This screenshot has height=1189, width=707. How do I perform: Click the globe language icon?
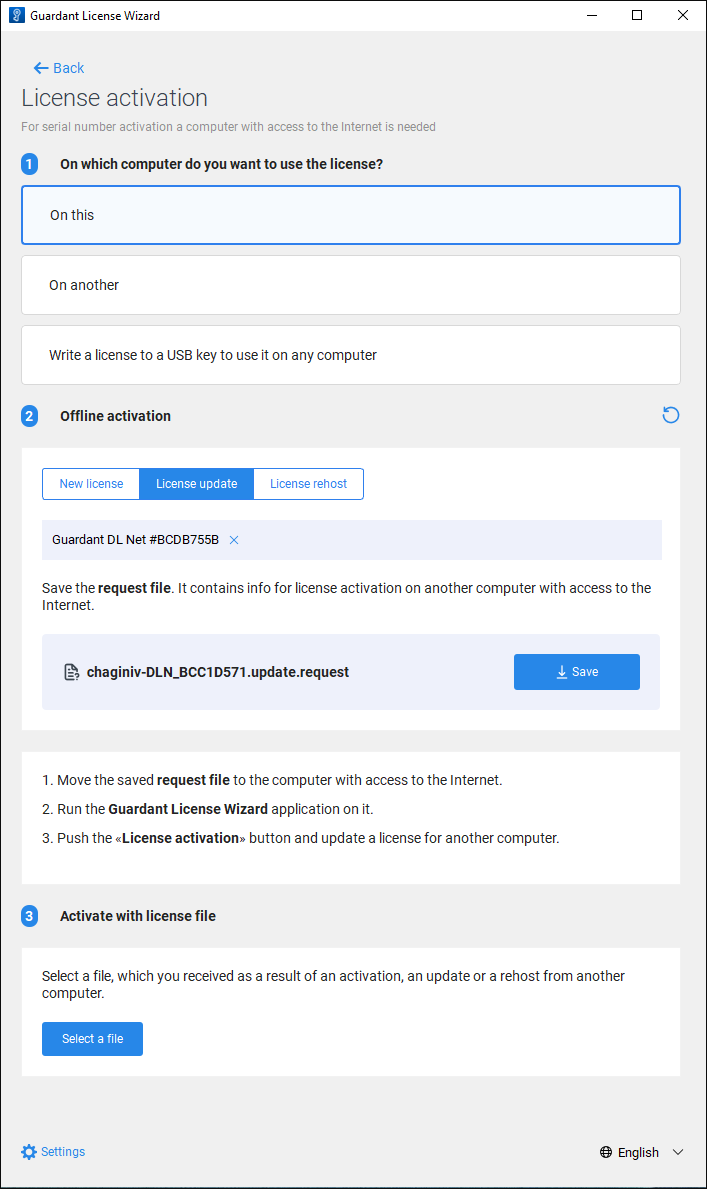tap(606, 1152)
